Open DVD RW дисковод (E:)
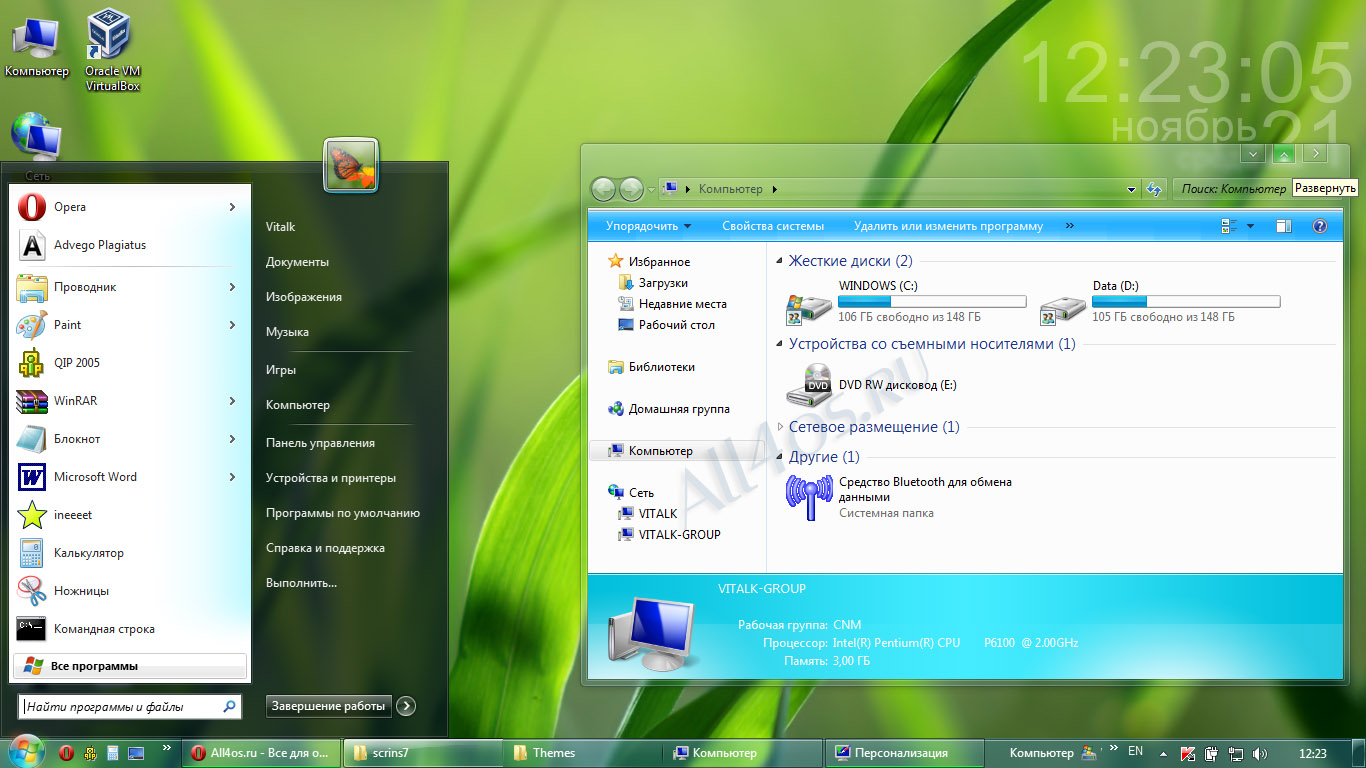Image resolution: width=1366 pixels, height=768 pixels. click(873, 384)
